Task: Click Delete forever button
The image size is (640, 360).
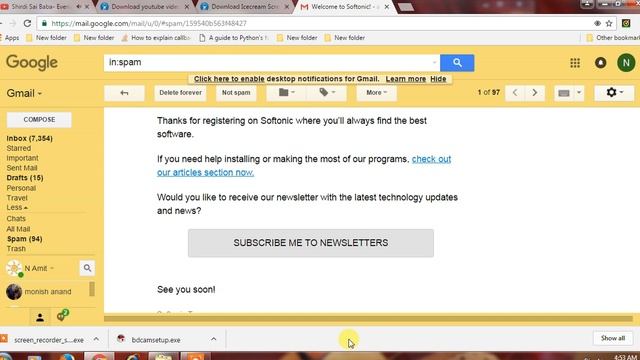Action: [180, 93]
